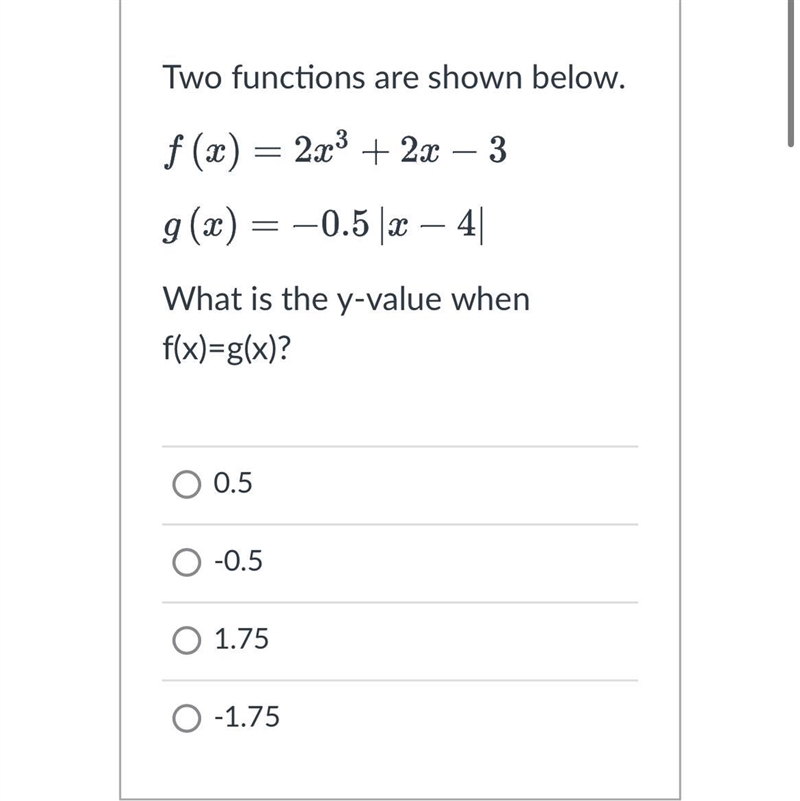Mark the -1.75 radio button
Image resolution: width=800 pixels, height=801 pixels.
coord(186,718)
